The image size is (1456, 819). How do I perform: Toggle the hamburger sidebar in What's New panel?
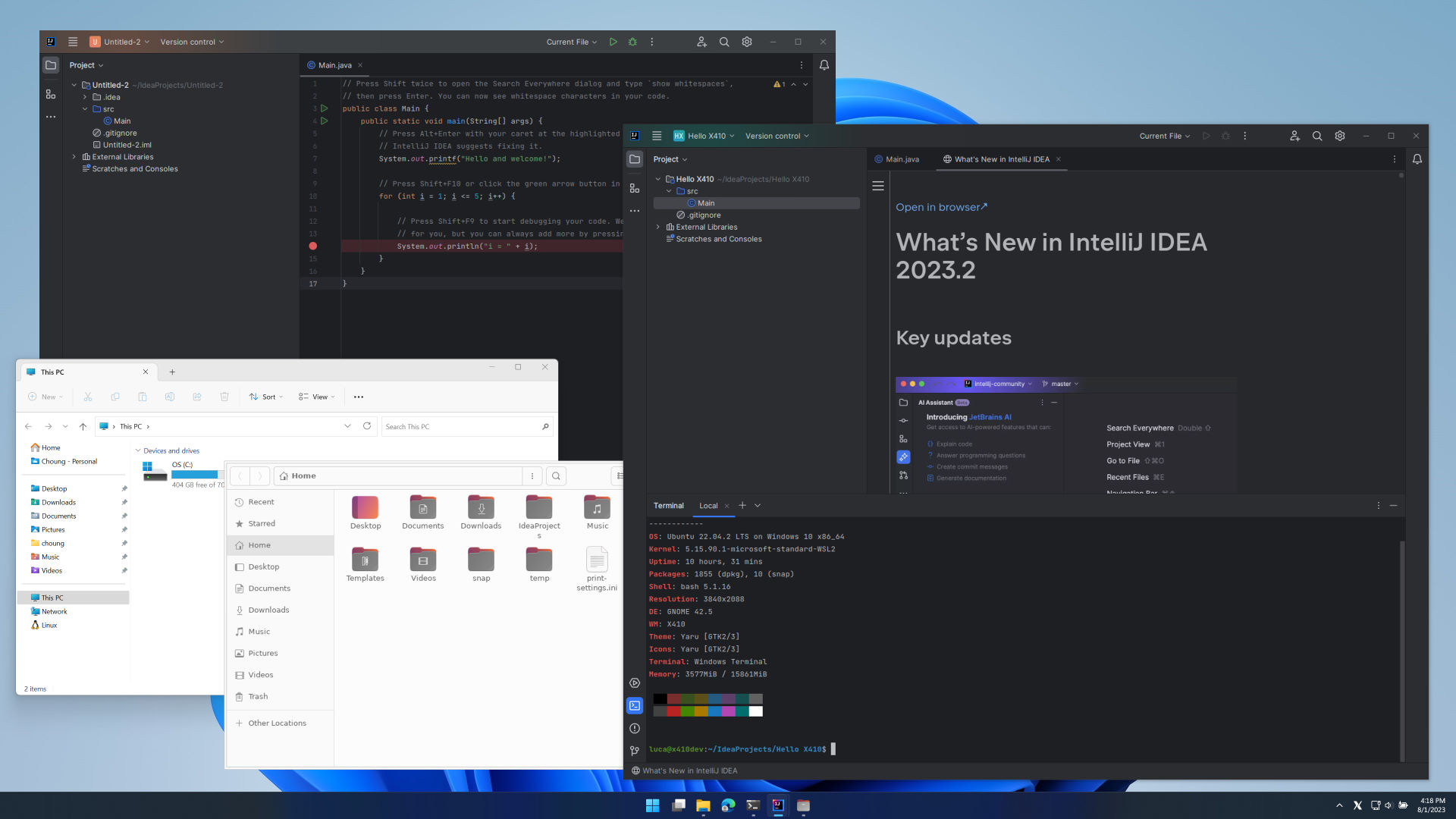point(878,185)
